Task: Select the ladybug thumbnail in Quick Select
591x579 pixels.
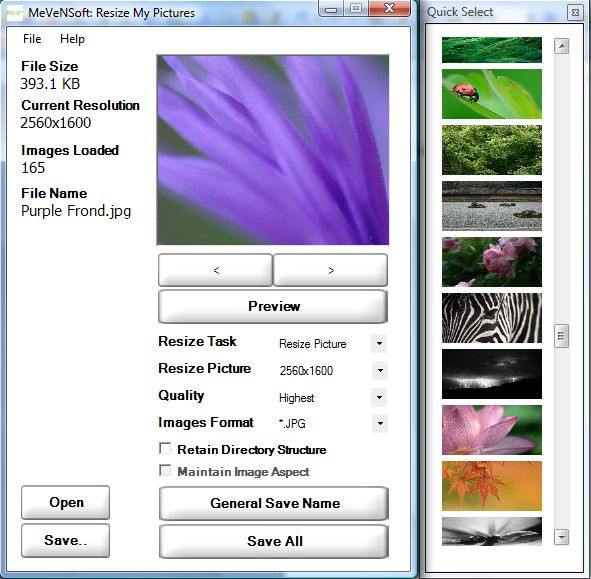Action: click(x=492, y=94)
